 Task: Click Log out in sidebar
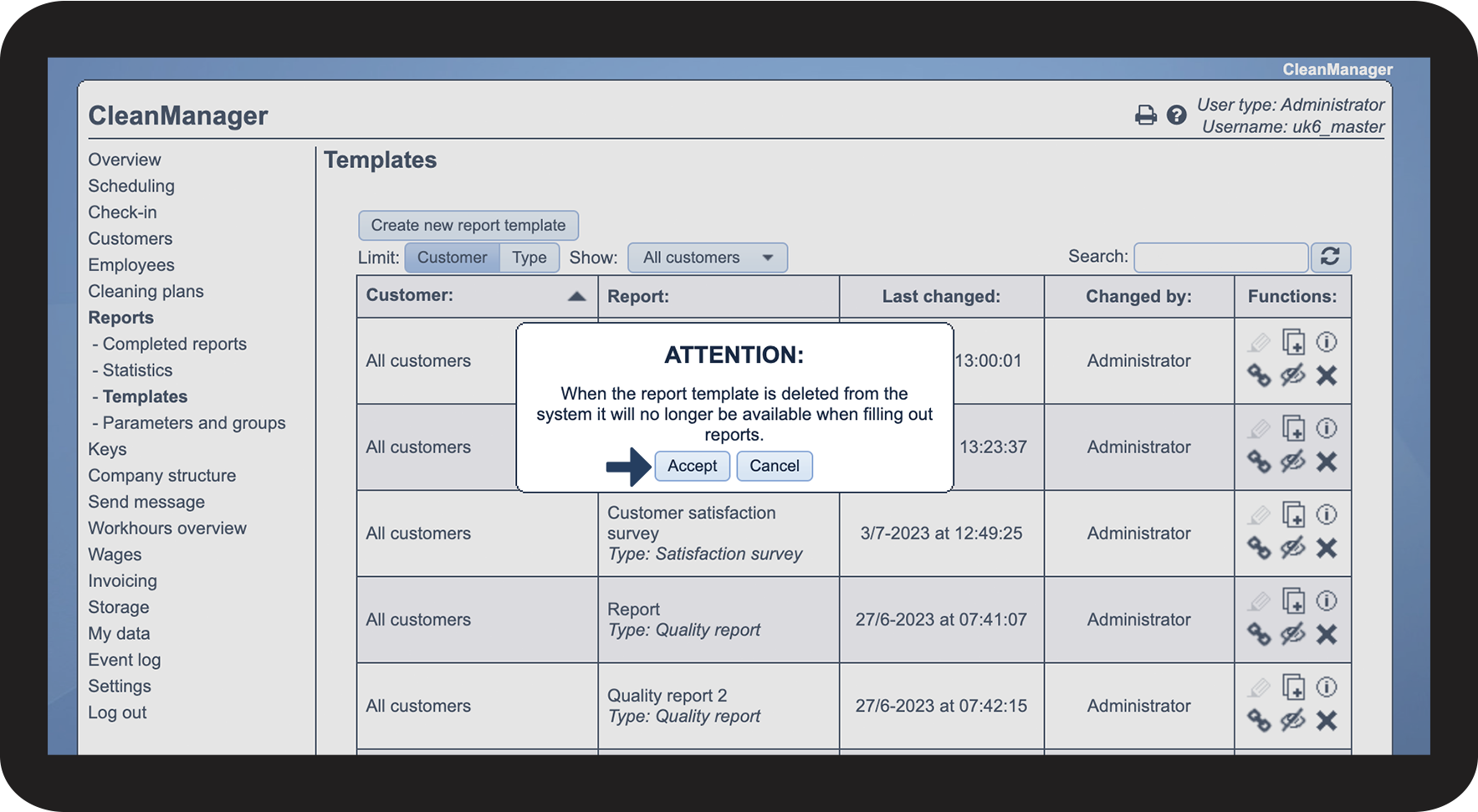point(117,712)
